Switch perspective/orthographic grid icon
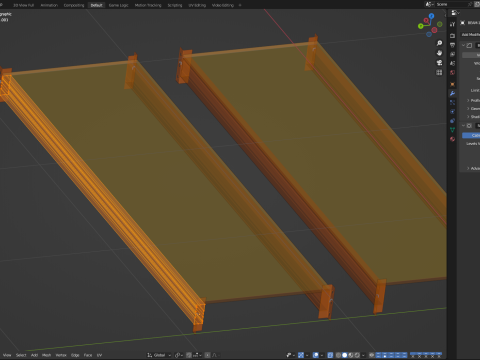This screenshot has width=480, height=360. [x=439, y=72]
